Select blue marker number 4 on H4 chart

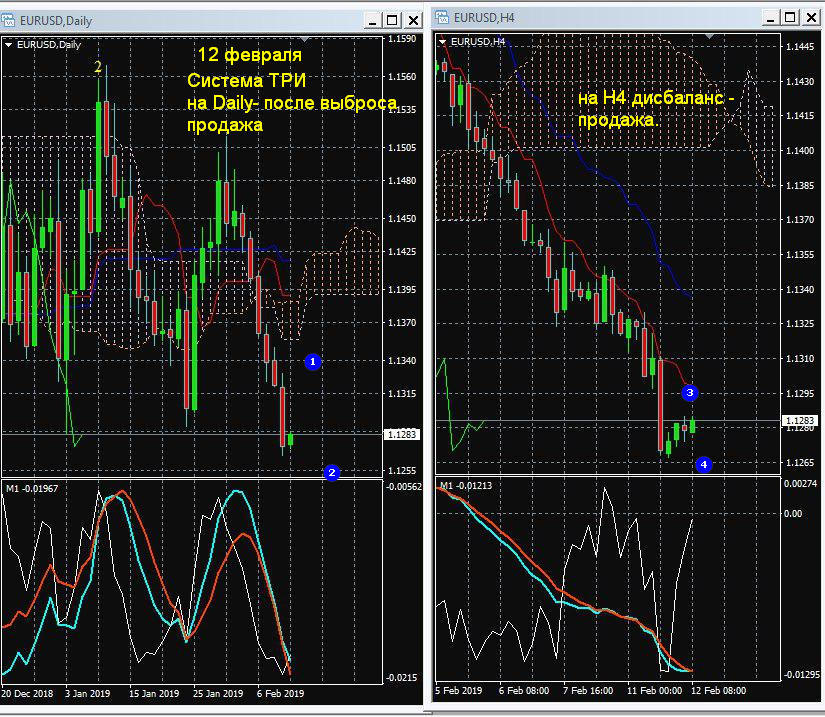[x=704, y=464]
